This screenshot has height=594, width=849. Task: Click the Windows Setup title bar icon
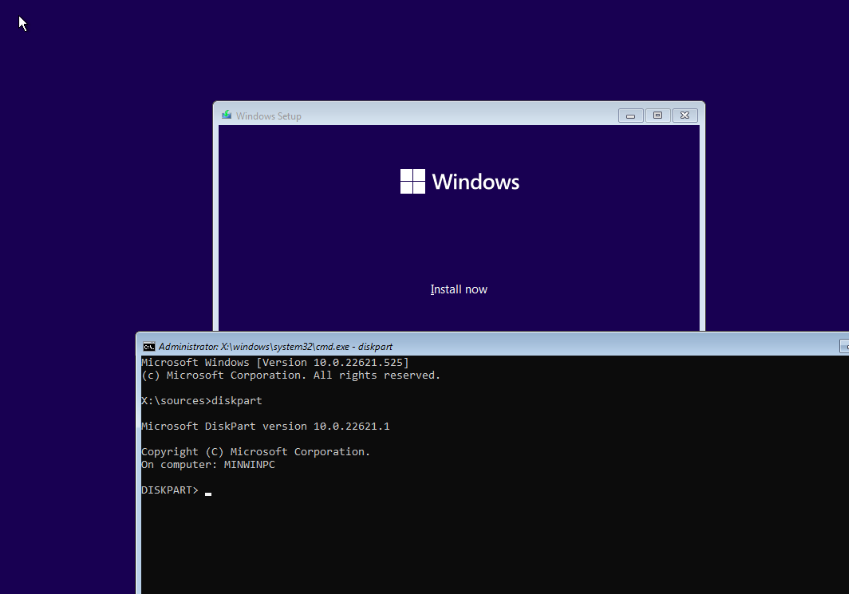coord(226,115)
